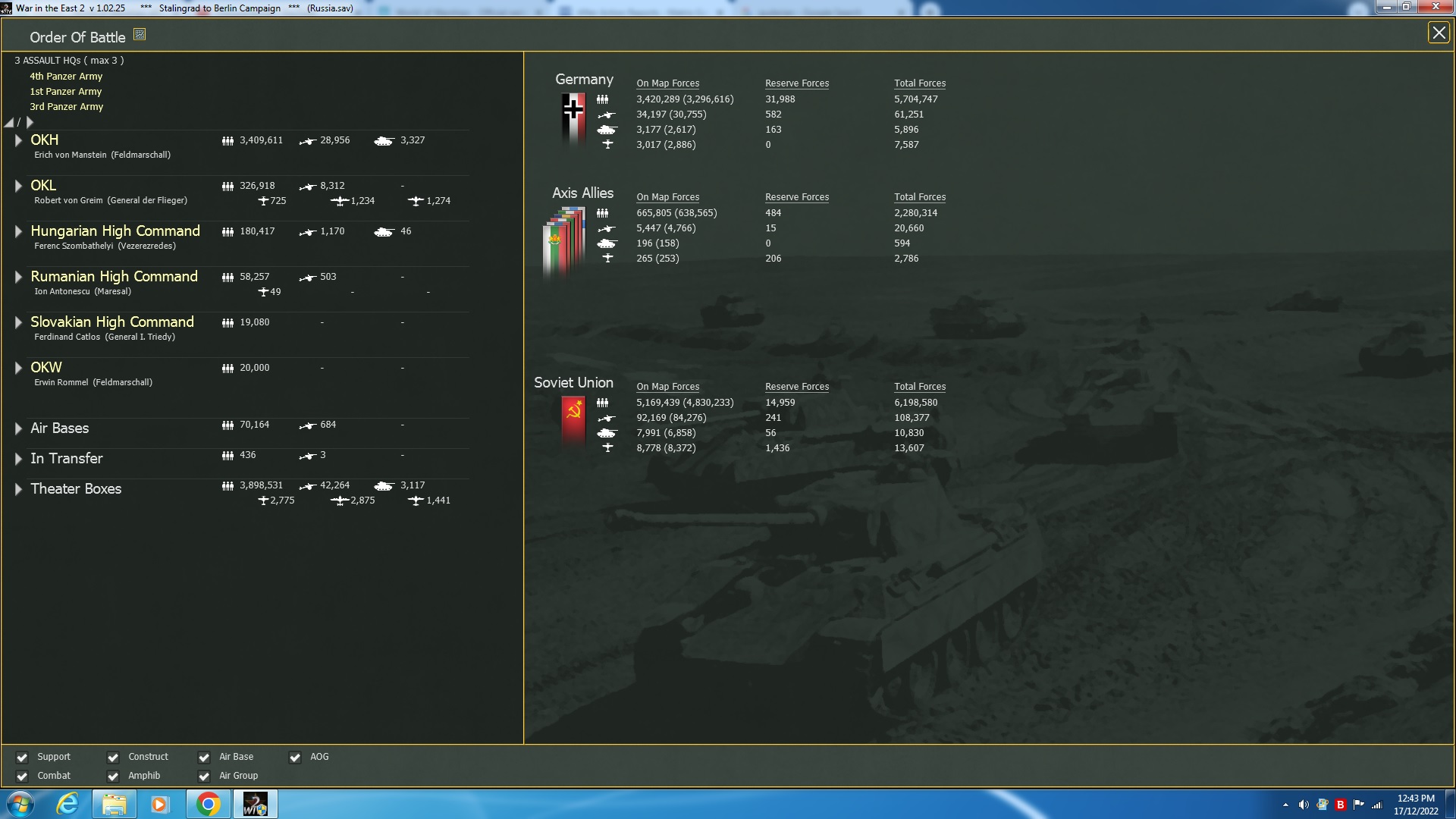Expand the Theater Boxes entry

click(18, 489)
